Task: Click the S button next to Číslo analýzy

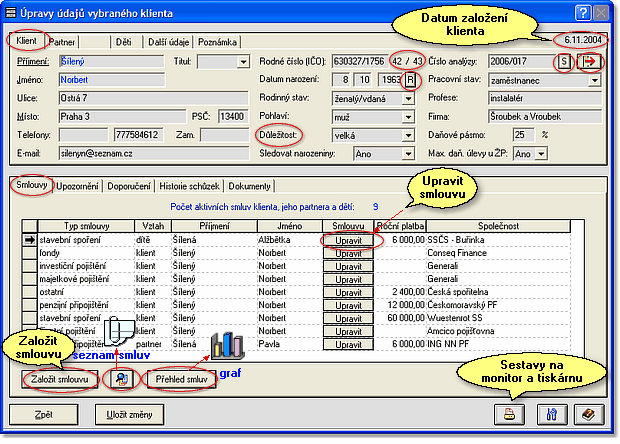Action: point(565,62)
